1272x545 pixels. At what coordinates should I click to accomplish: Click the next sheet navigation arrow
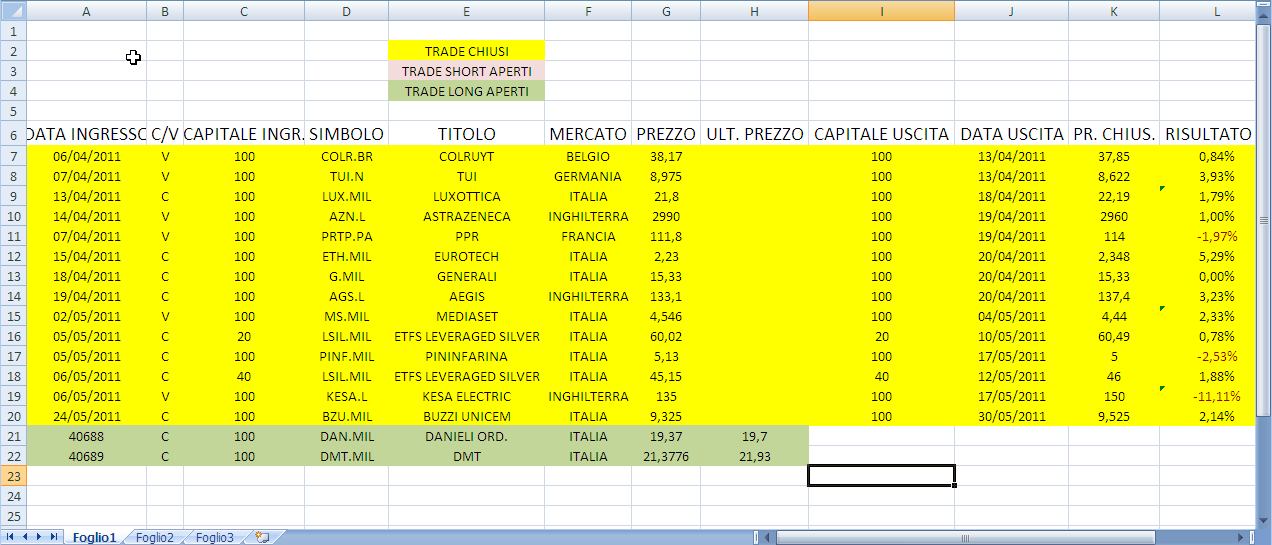[40, 537]
